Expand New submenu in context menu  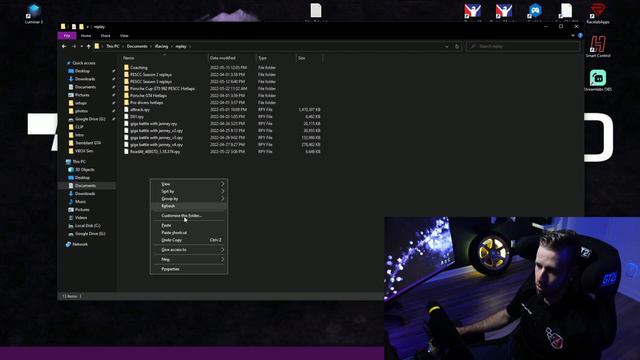(189, 260)
